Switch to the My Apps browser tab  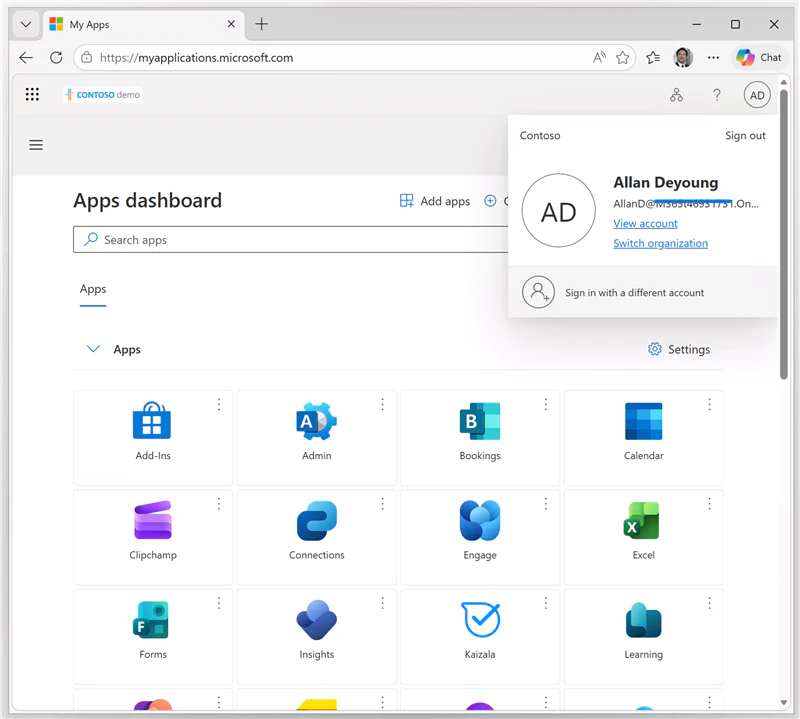click(x=144, y=24)
